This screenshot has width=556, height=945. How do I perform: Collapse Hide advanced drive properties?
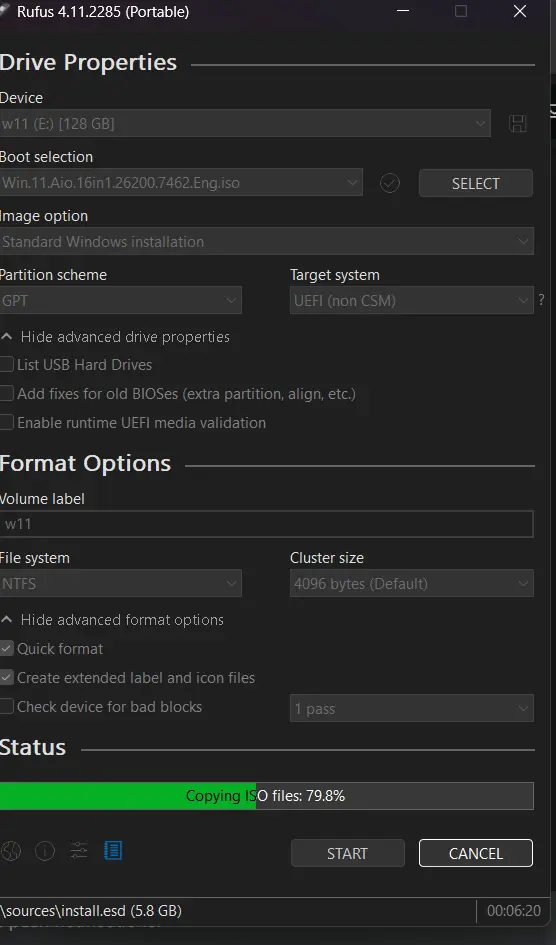coord(116,336)
